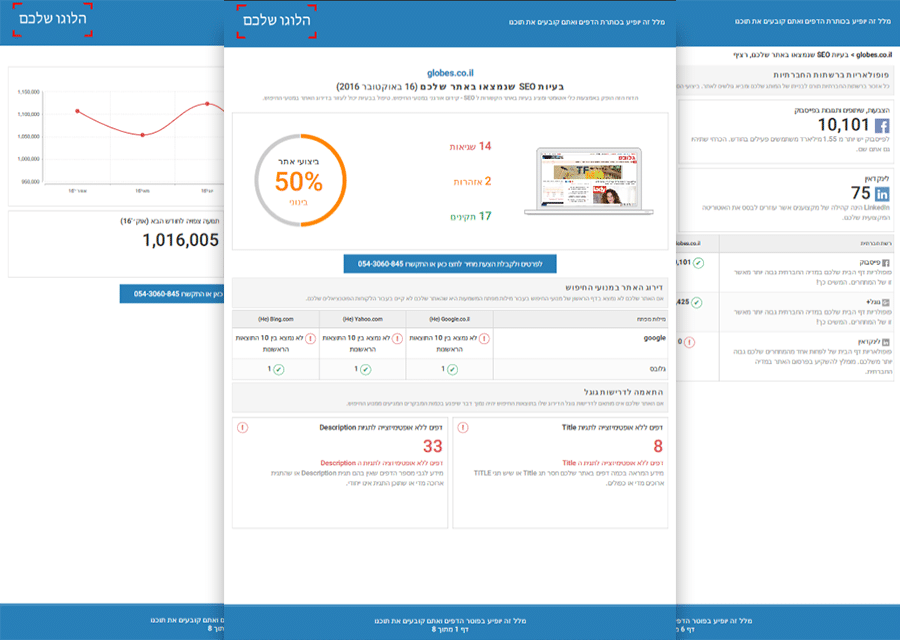Click the "התאמה לדרישות גוגל" section heading
The image size is (900, 640).
pos(623,392)
